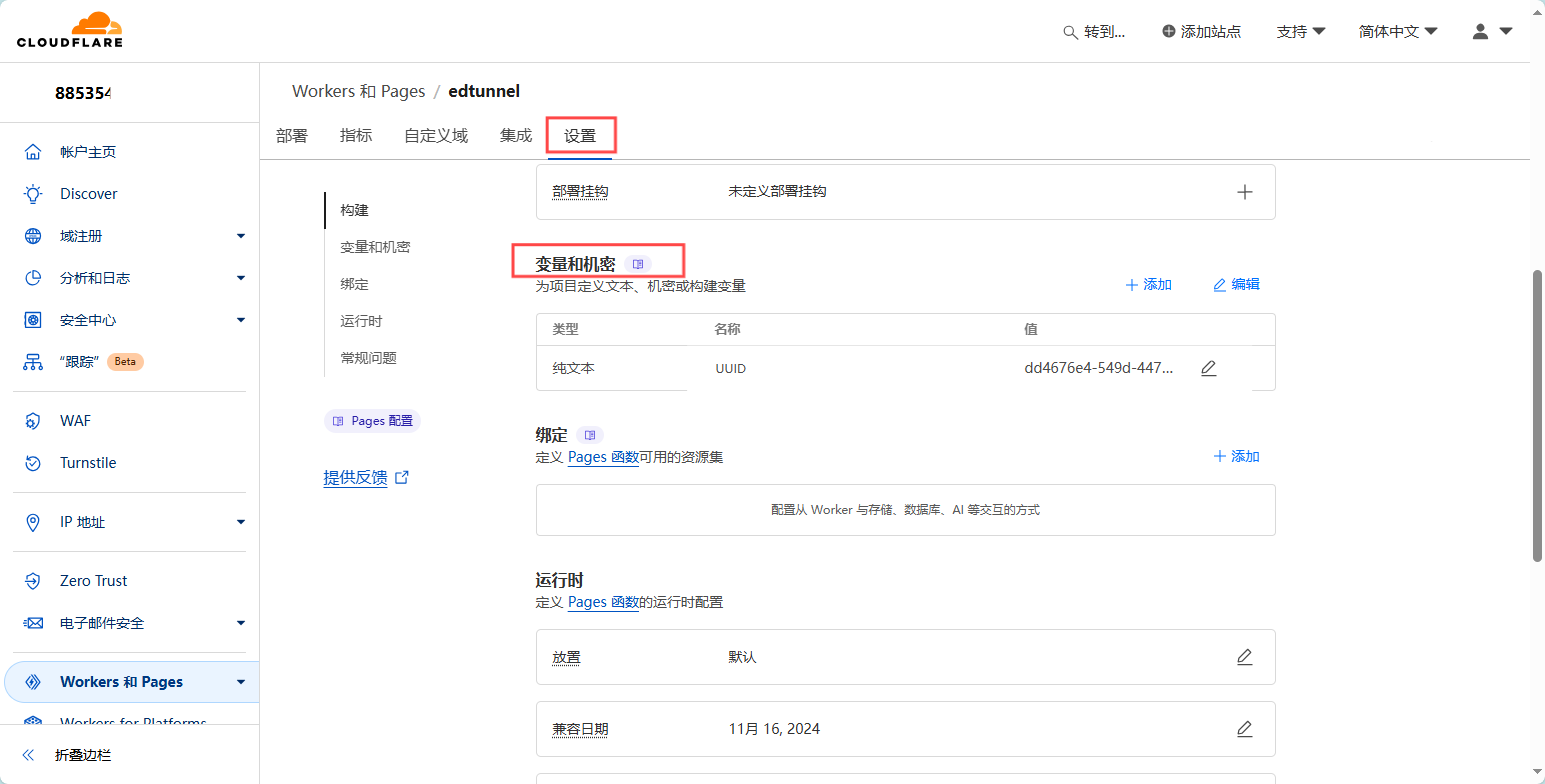Open the search magnifier 转到...
Viewport: 1545px width, 784px height.
(x=1094, y=32)
